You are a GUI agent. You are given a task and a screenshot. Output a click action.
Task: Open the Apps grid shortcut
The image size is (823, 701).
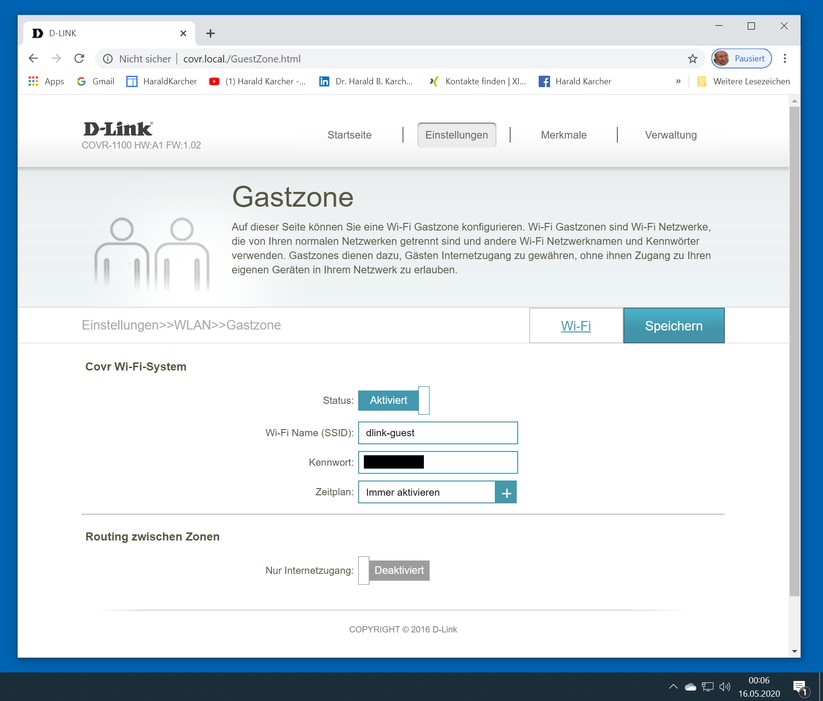coord(46,82)
